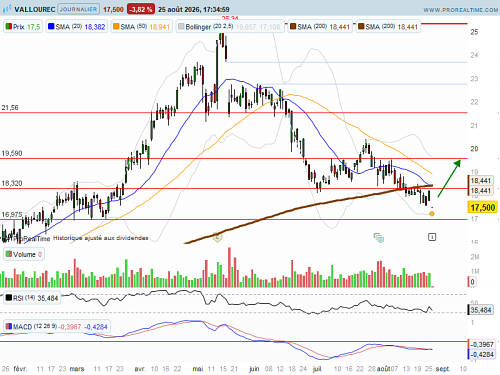Screen dimensions: 500x375
Task: Click the 'mars' label on the date axis
Action: pyautogui.click(x=77, y=369)
